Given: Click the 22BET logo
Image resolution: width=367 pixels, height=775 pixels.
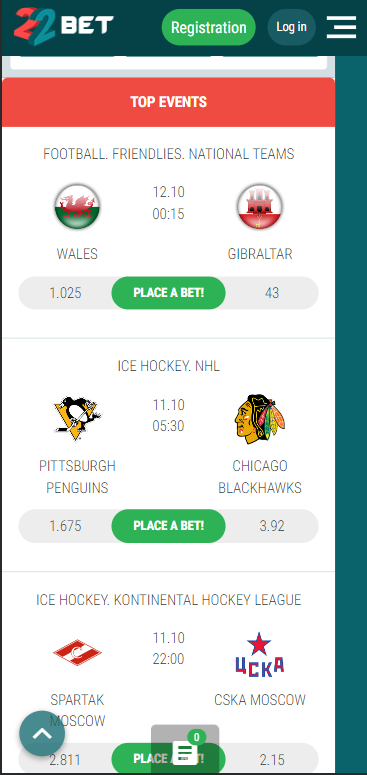Looking at the screenshot, I should coord(64,26).
